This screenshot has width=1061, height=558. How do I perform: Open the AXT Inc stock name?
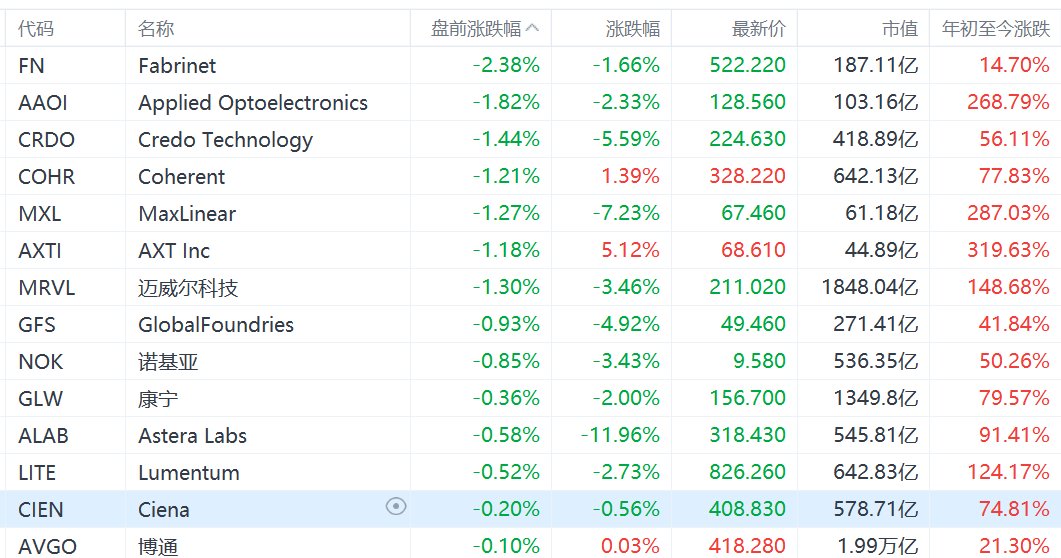click(x=174, y=251)
